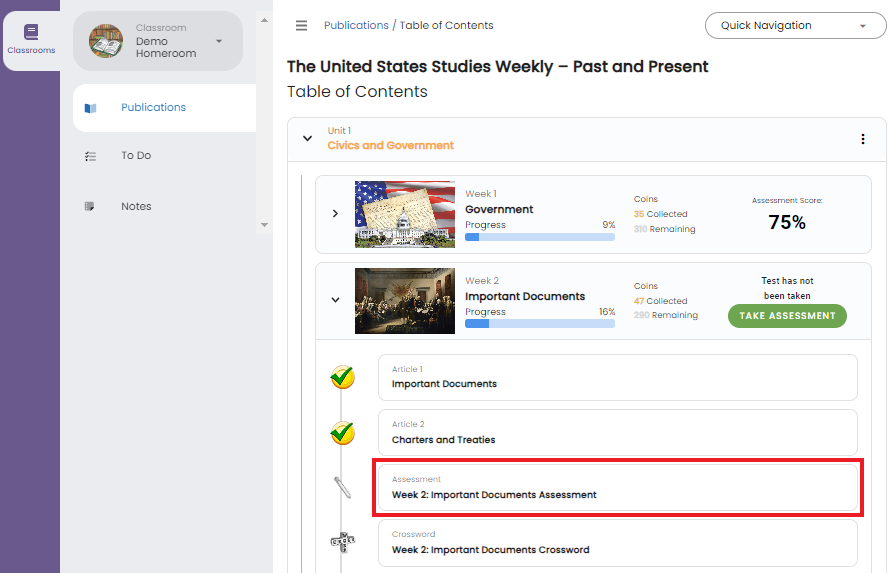Click the Publications breadcrumb link

pyautogui.click(x=356, y=25)
